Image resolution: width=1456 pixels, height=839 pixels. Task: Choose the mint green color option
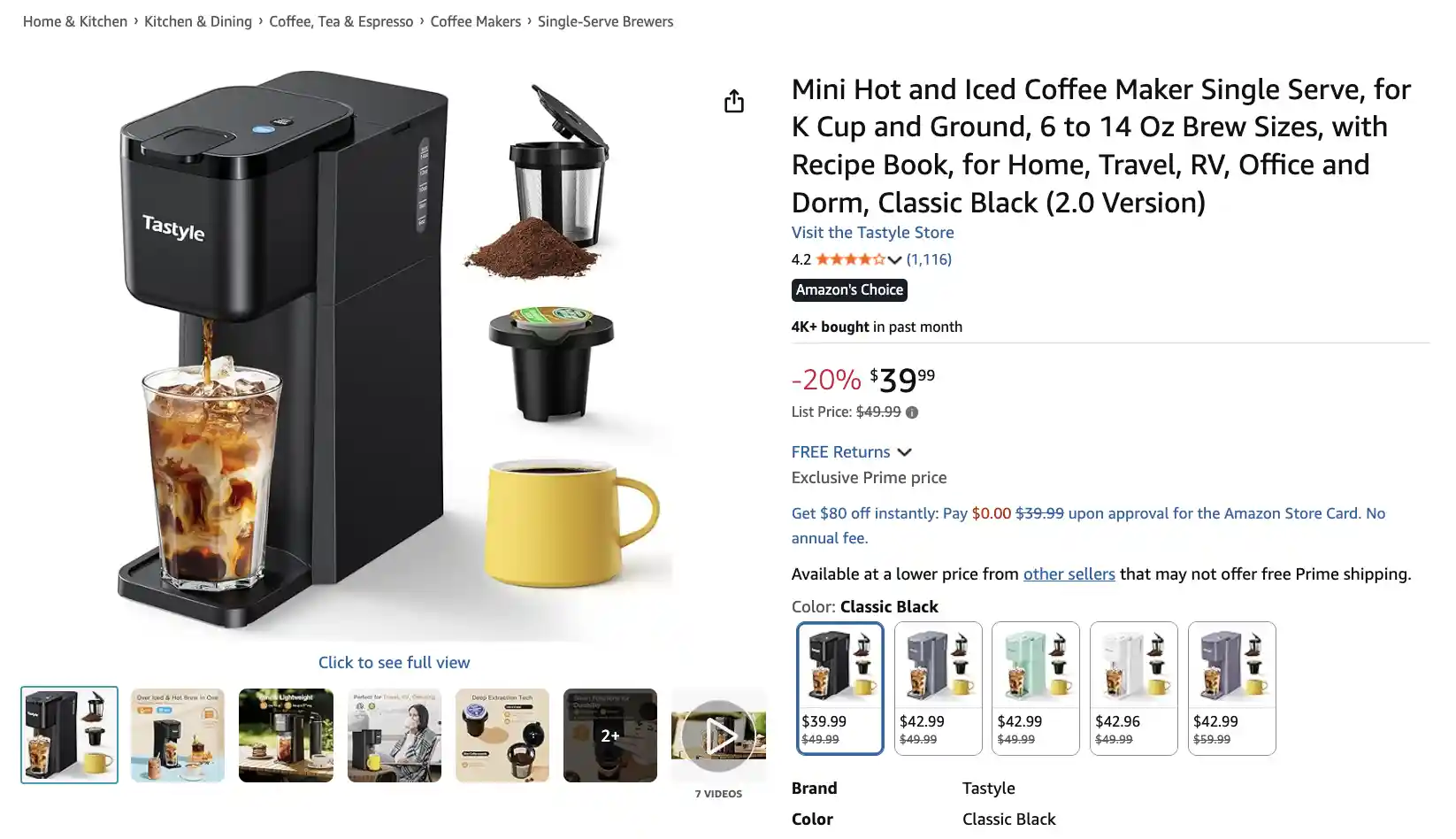[x=1036, y=689]
